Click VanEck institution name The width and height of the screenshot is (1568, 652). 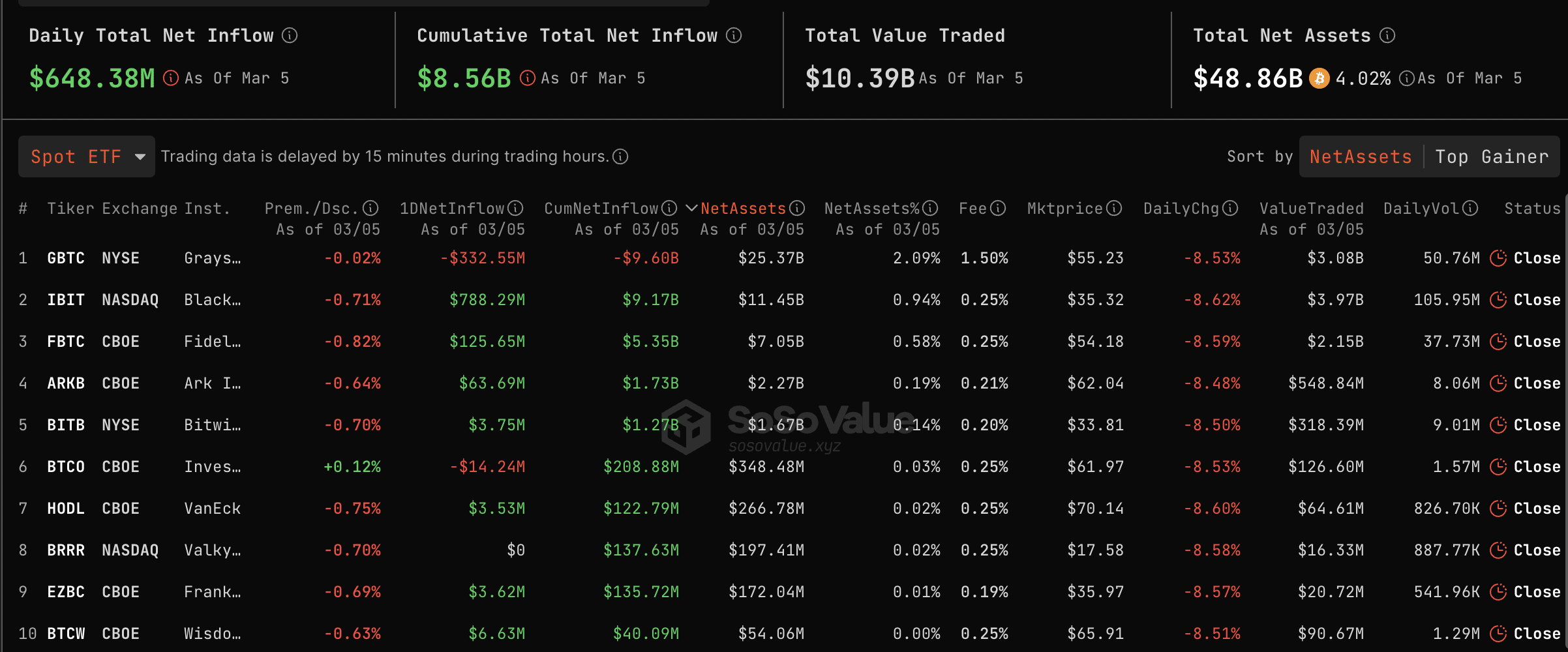[x=213, y=509]
